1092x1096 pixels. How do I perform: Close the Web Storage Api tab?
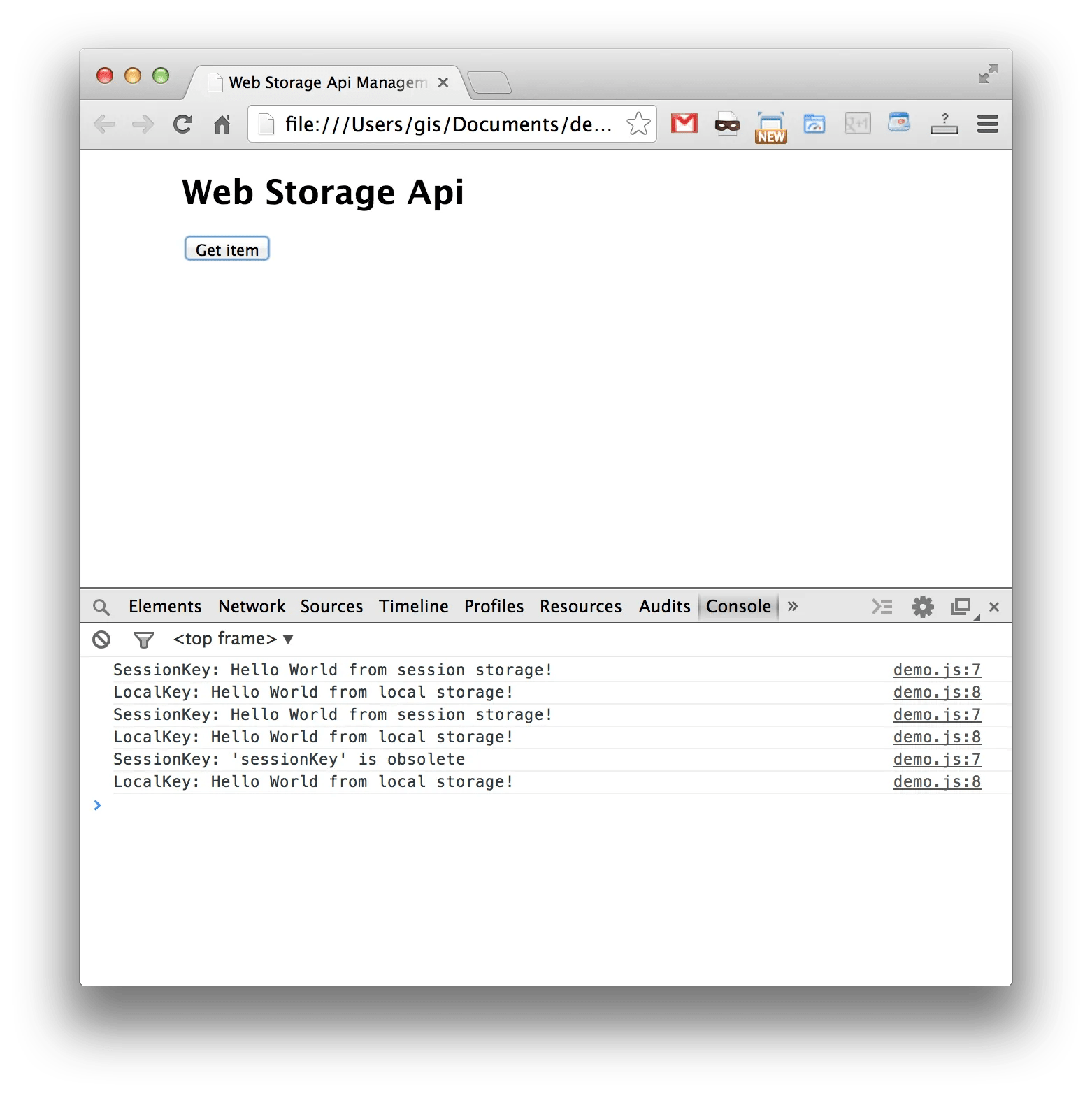pyautogui.click(x=443, y=82)
